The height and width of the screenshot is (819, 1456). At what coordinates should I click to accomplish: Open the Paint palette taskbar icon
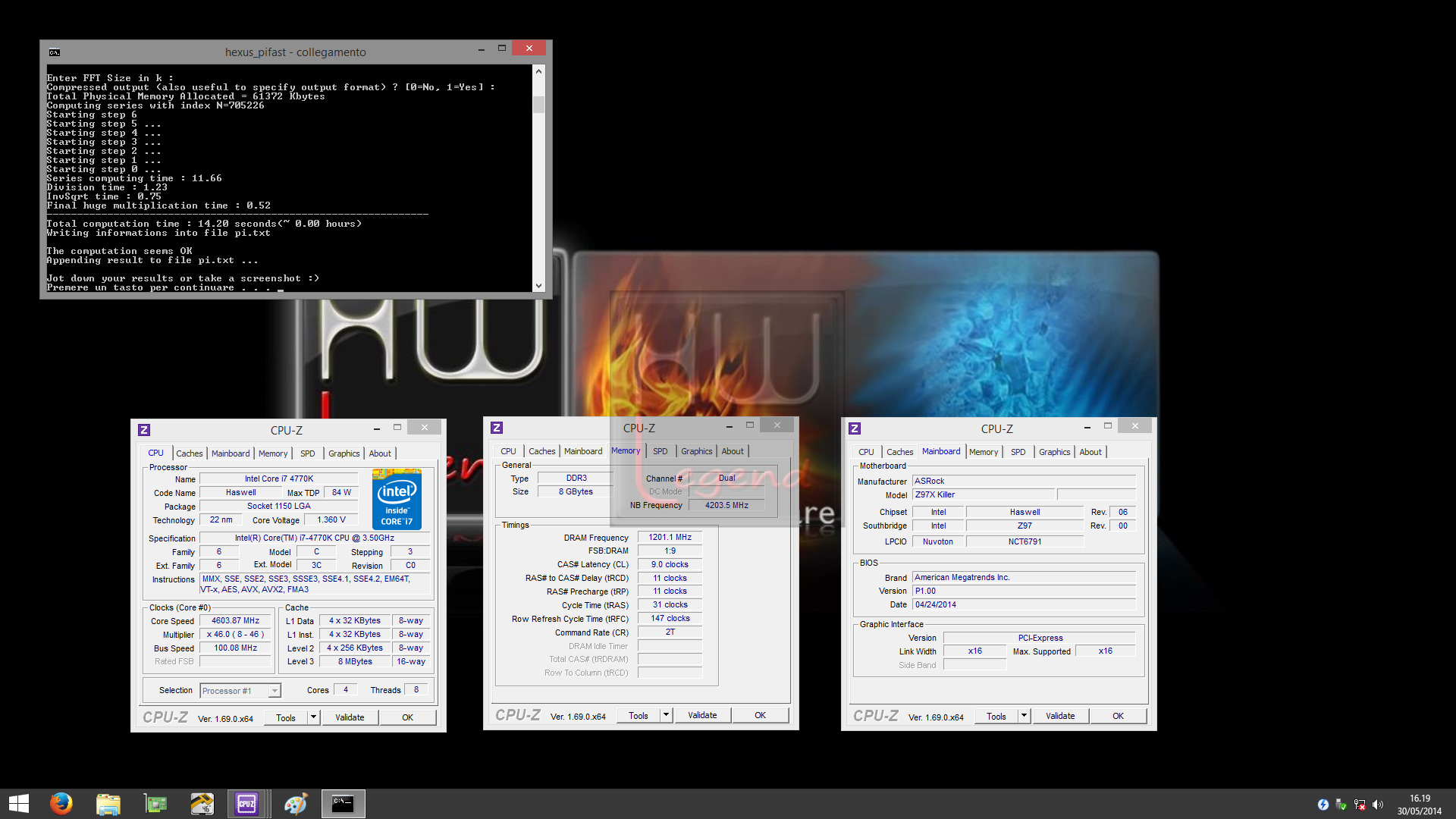coord(296,804)
